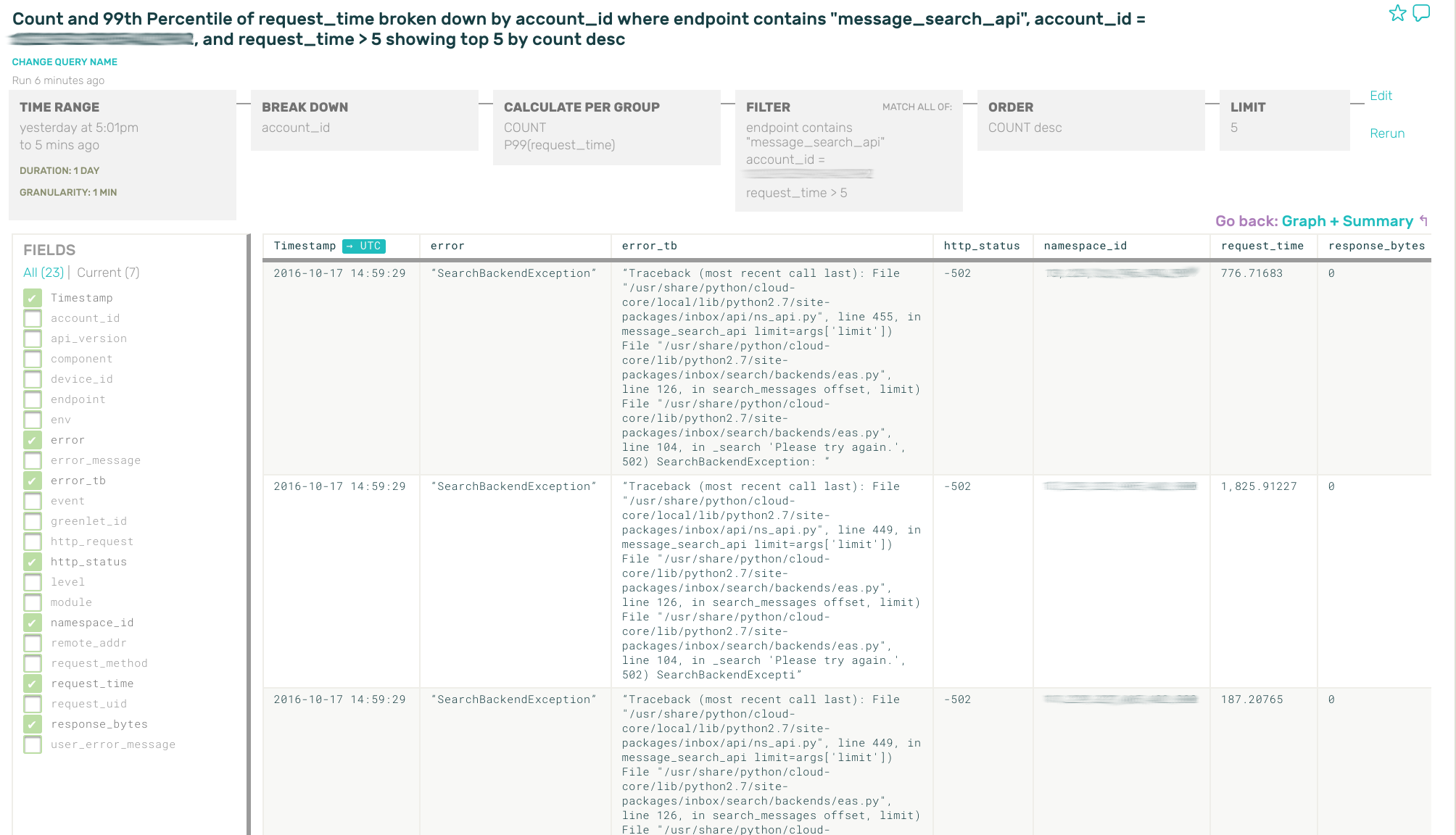This screenshot has width=1456, height=835.
Task: Click the return arrow beside Graph + Summary
Action: 1424,221
